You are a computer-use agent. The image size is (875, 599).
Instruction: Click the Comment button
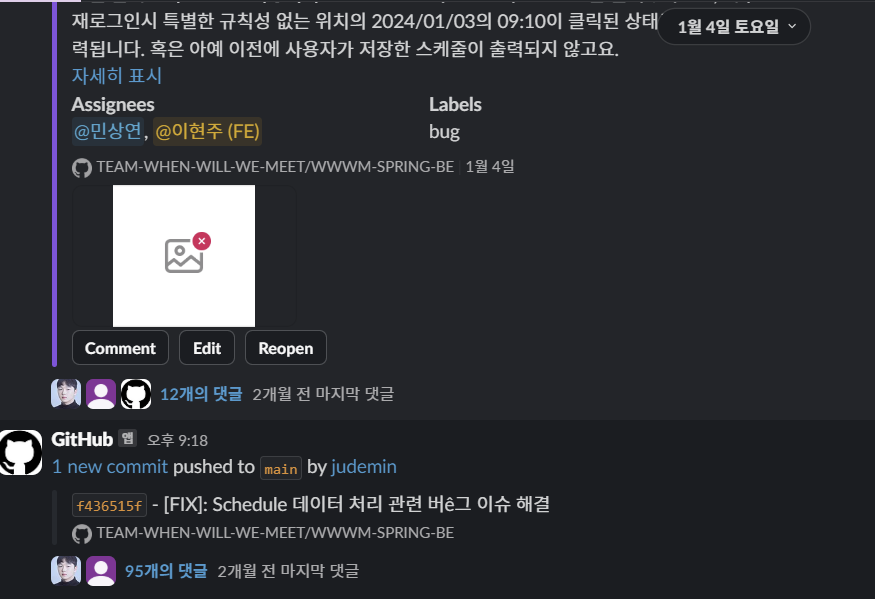click(120, 348)
